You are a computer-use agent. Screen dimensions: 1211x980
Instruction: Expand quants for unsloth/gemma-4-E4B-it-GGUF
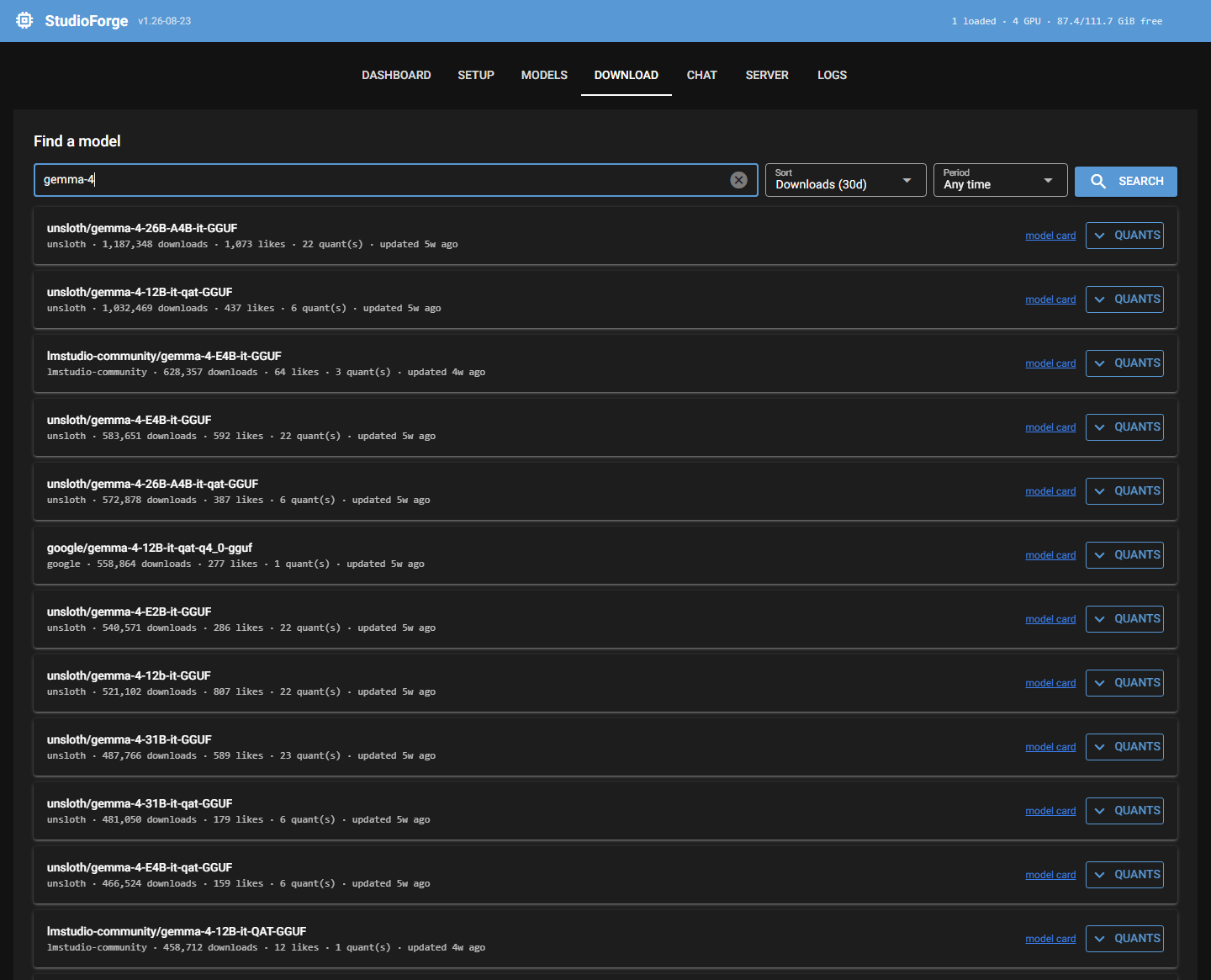pyautogui.click(x=1124, y=427)
